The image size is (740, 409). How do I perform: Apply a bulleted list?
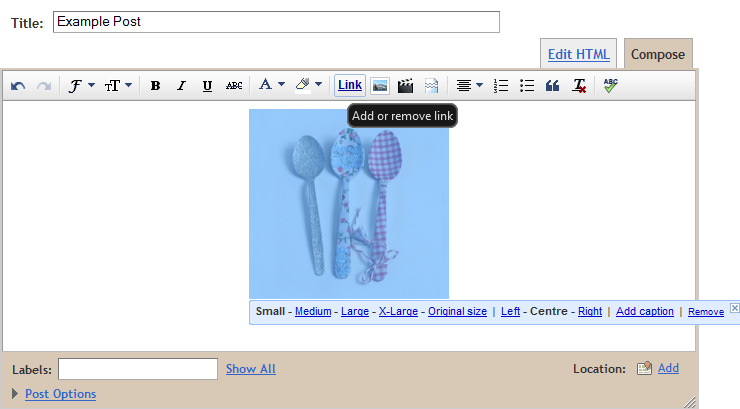coord(527,86)
